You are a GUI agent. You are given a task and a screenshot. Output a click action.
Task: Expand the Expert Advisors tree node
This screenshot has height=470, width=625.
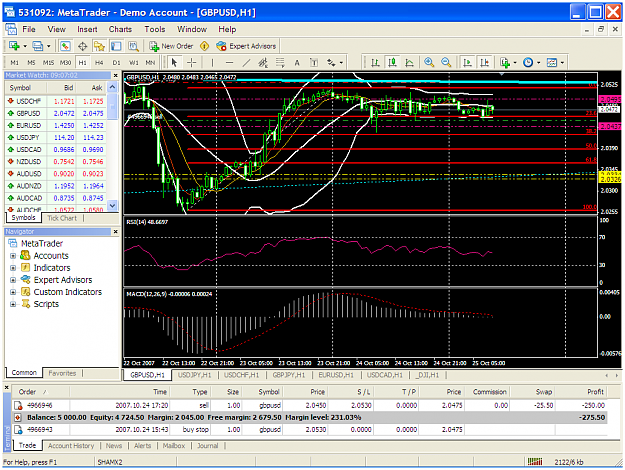point(13,280)
